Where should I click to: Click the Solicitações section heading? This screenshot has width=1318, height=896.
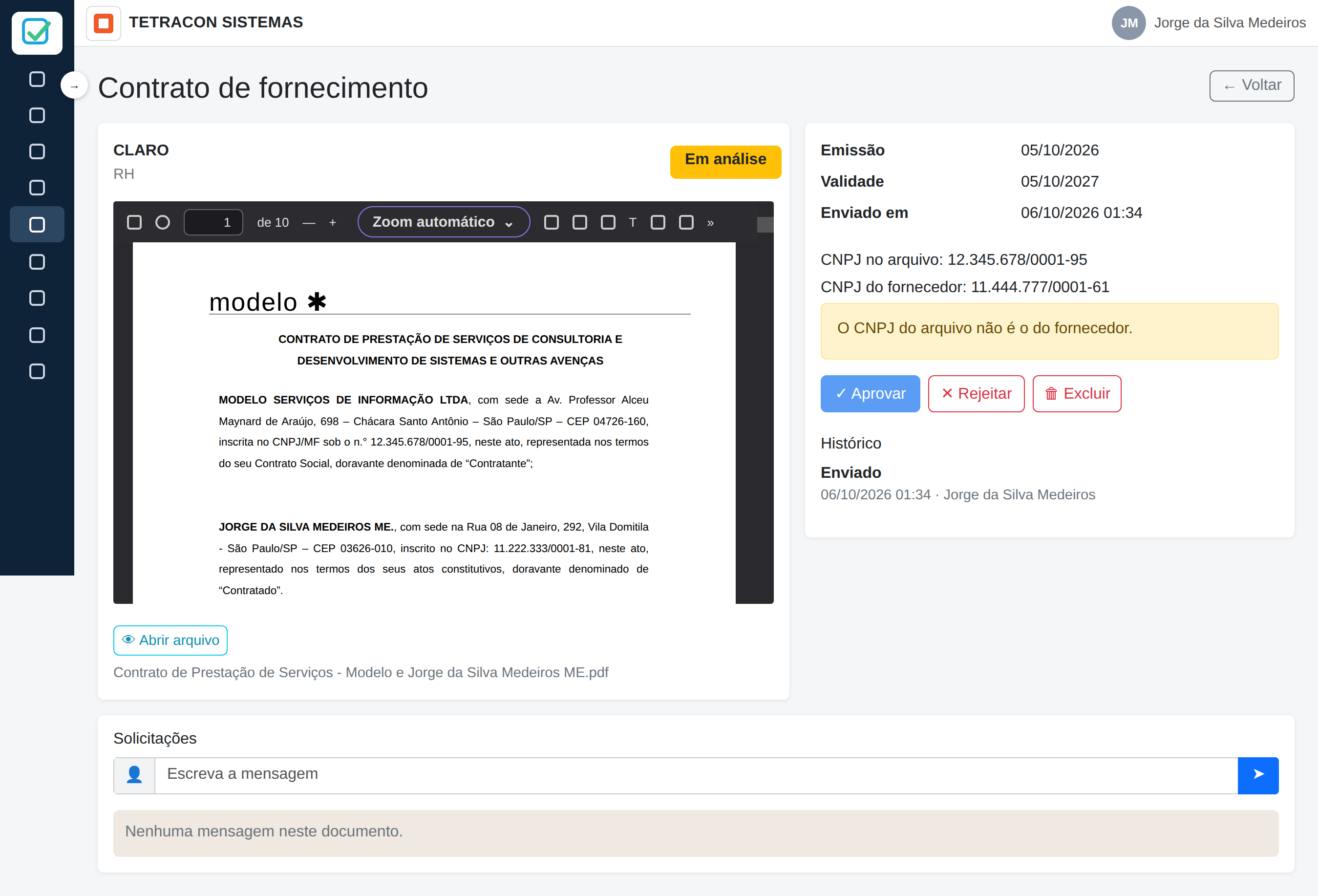(155, 738)
